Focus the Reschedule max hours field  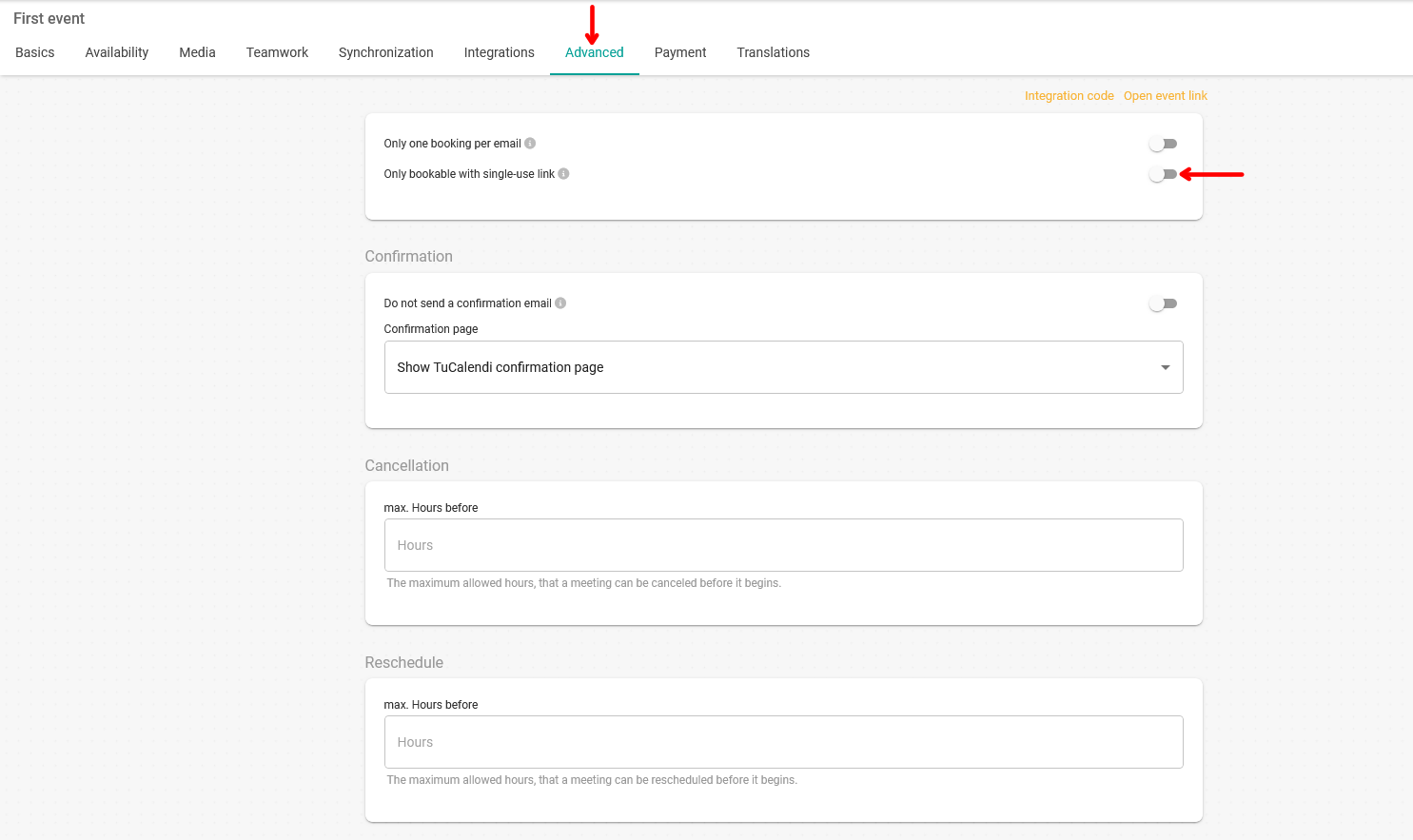[782, 742]
